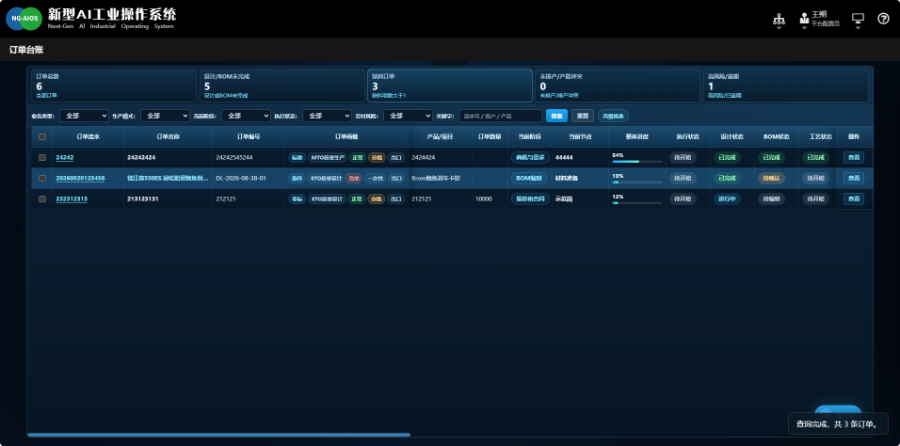Click the 订单台账 page title
The height and width of the screenshot is (446, 900).
pyautogui.click(x=26, y=50)
